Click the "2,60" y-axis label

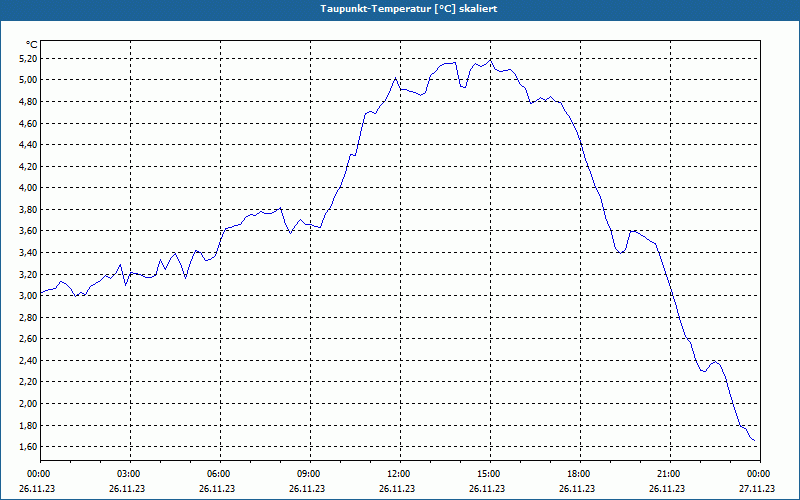click(x=28, y=339)
